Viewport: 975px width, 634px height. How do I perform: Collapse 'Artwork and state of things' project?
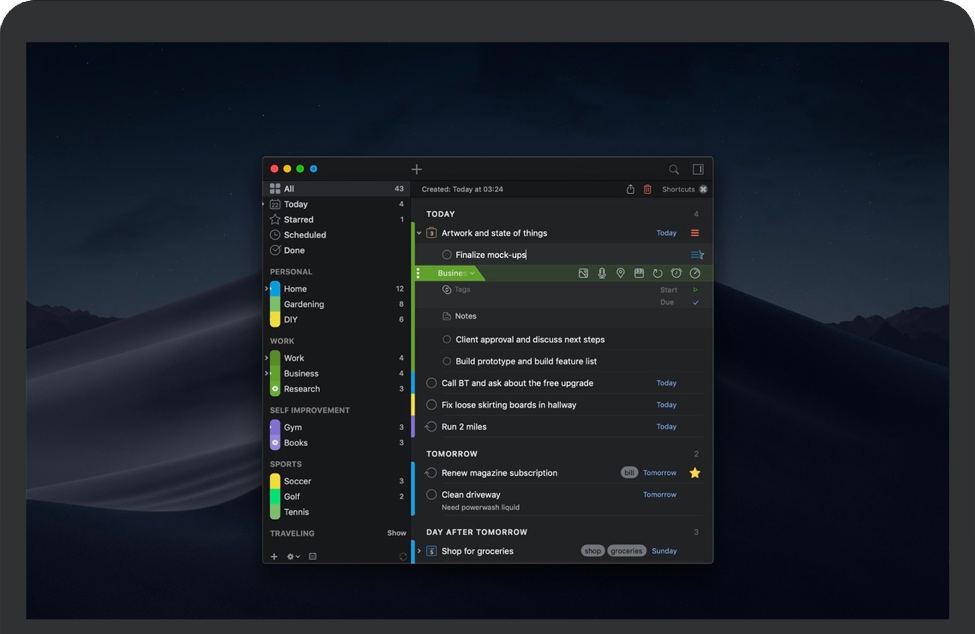coord(419,233)
